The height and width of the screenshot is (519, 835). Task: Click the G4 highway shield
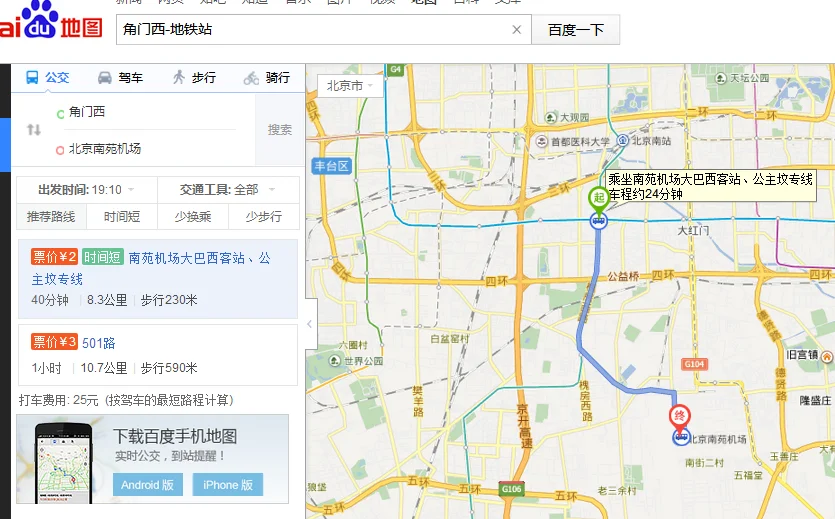395,70
